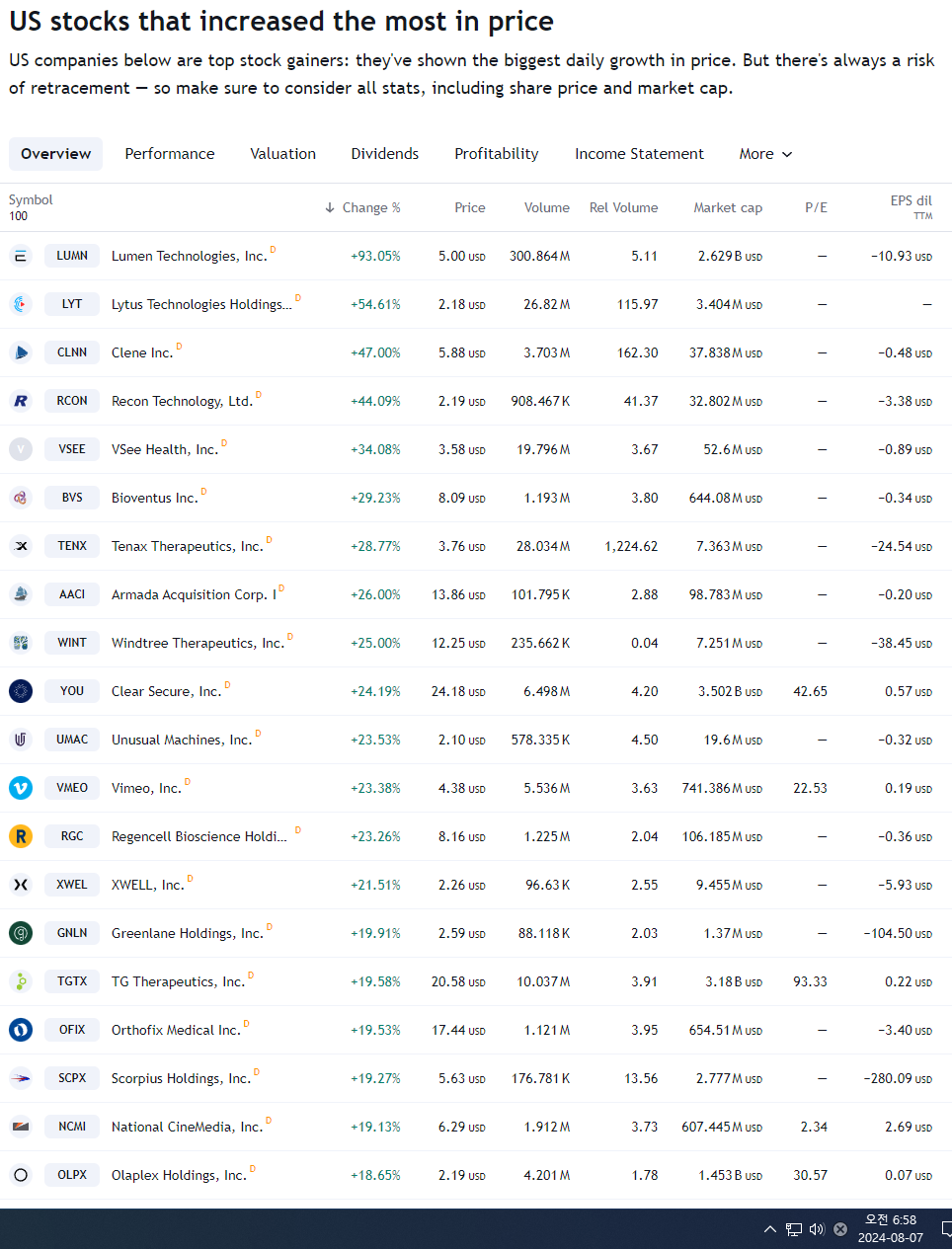Open the TENX ticker link
Image resolution: width=952 pixels, height=1249 pixels.
(72, 546)
